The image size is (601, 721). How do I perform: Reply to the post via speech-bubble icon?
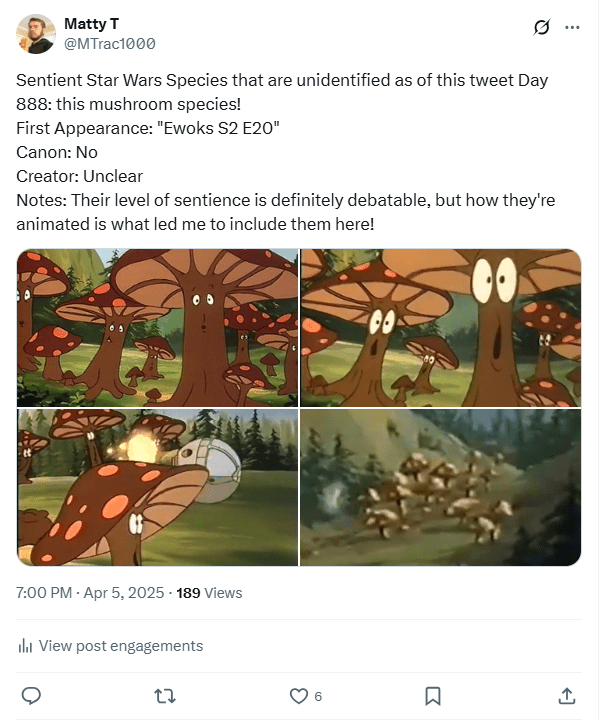coord(31,695)
